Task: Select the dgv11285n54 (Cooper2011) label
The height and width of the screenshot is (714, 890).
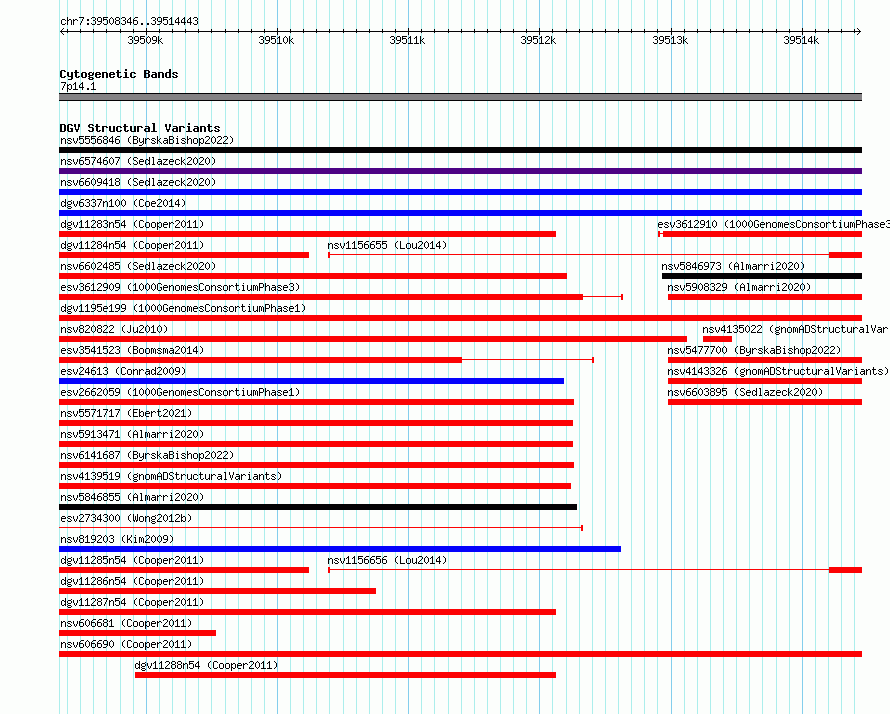Action: [132, 560]
